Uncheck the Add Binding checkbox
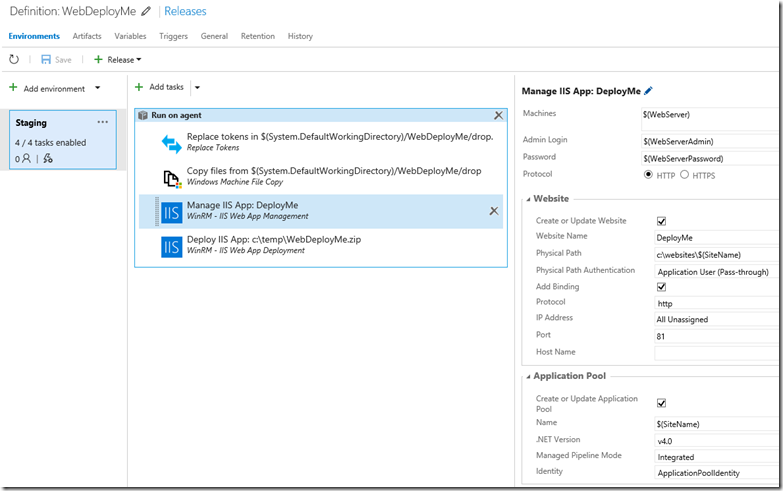783x491 pixels. tap(661, 287)
